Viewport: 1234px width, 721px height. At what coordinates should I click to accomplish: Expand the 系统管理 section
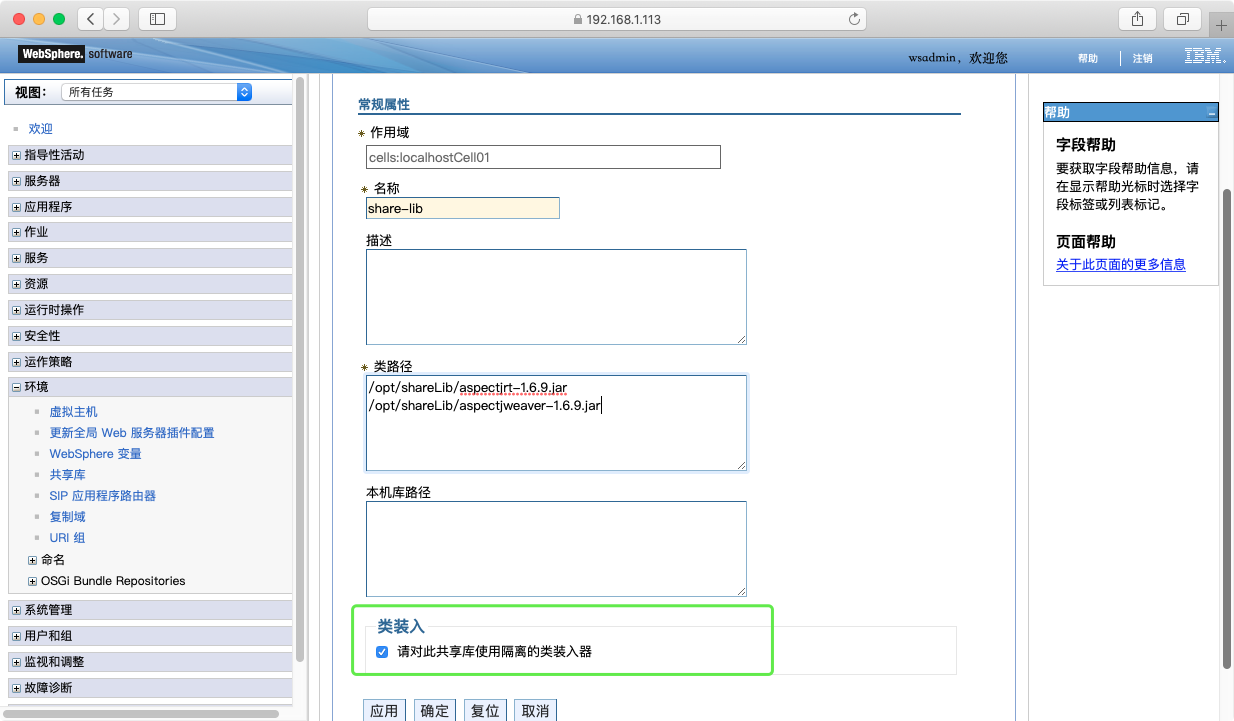tap(16, 610)
